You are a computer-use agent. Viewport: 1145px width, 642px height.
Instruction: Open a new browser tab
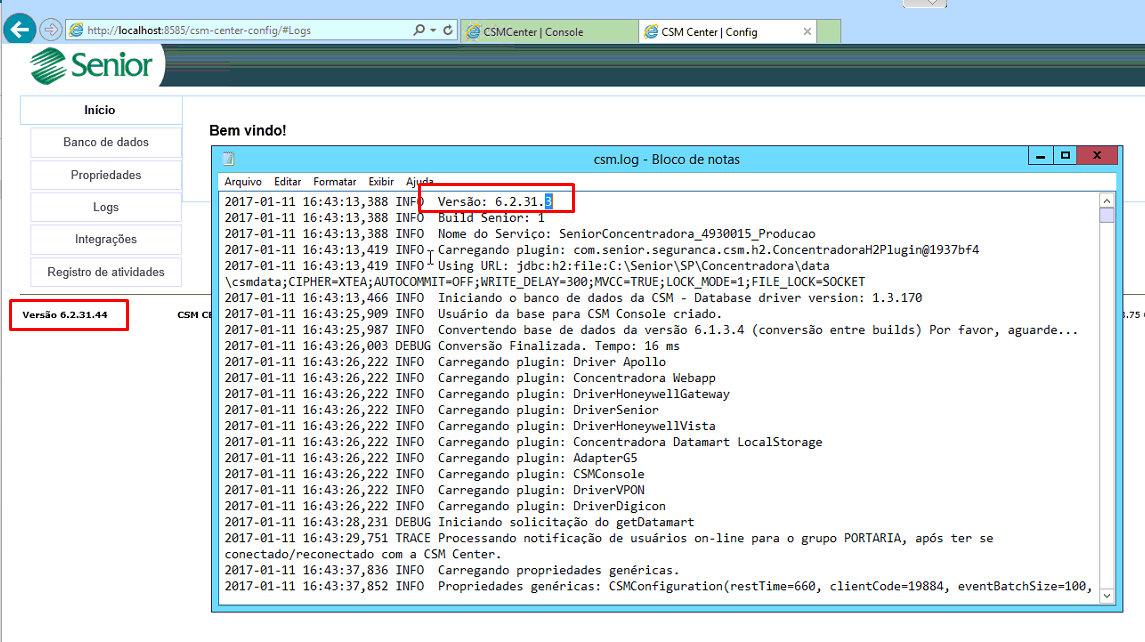(828, 31)
